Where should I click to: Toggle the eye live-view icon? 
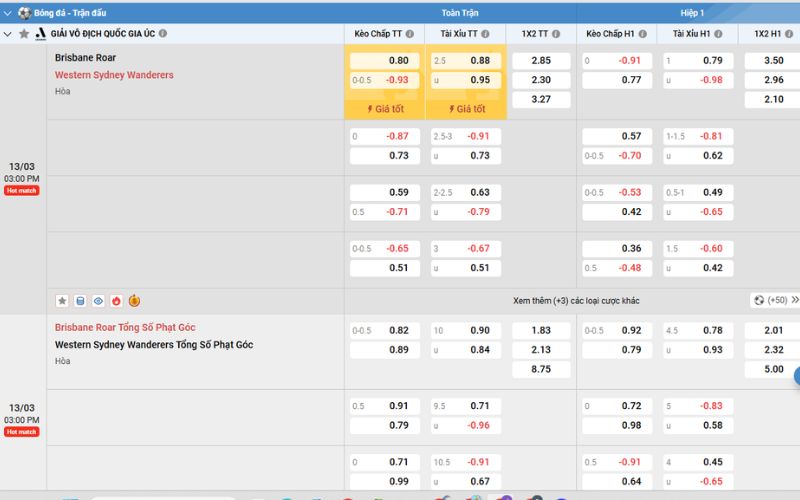(98, 301)
